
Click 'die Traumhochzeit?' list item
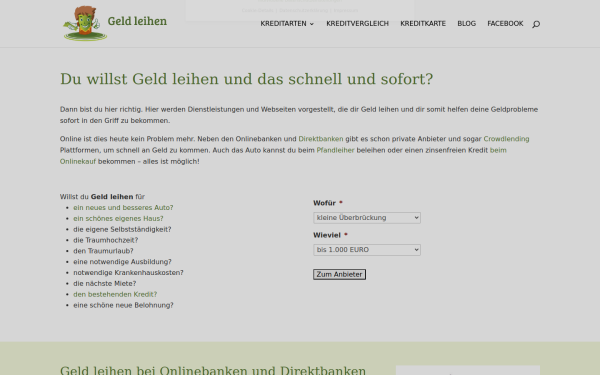tap(106, 240)
